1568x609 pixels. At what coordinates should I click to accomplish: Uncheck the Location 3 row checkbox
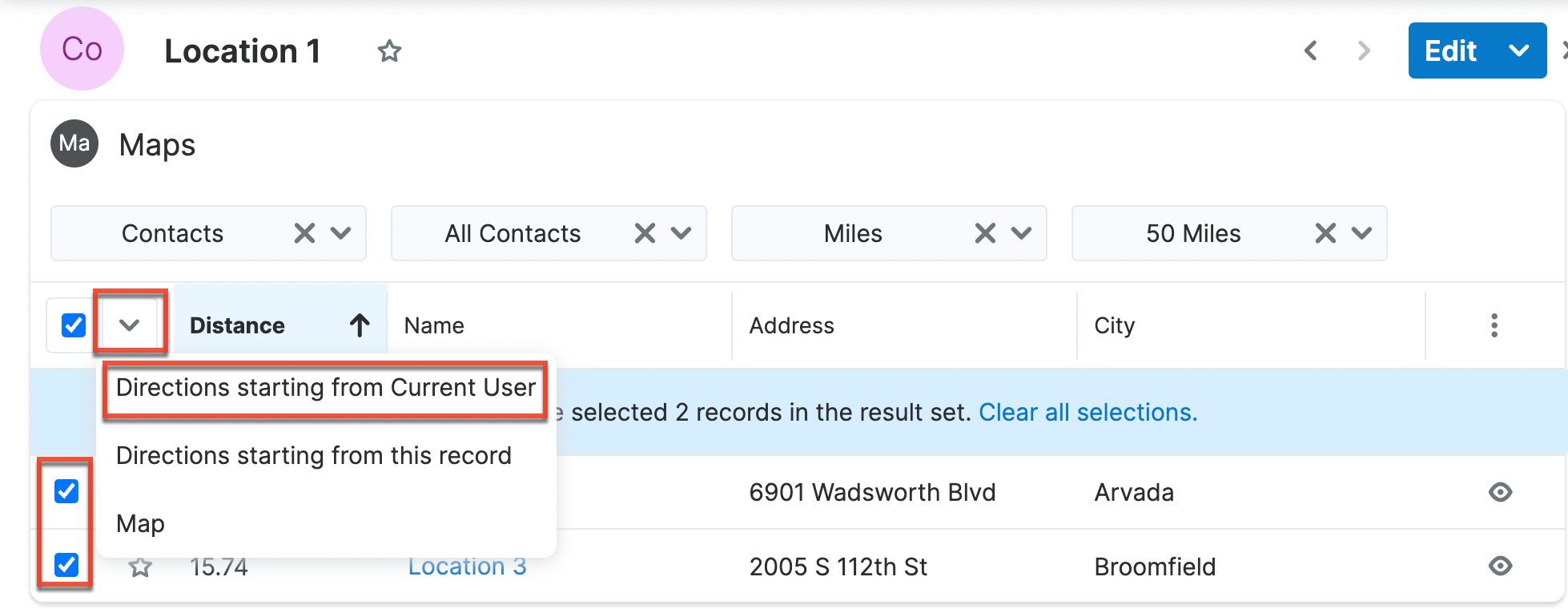[x=66, y=565]
